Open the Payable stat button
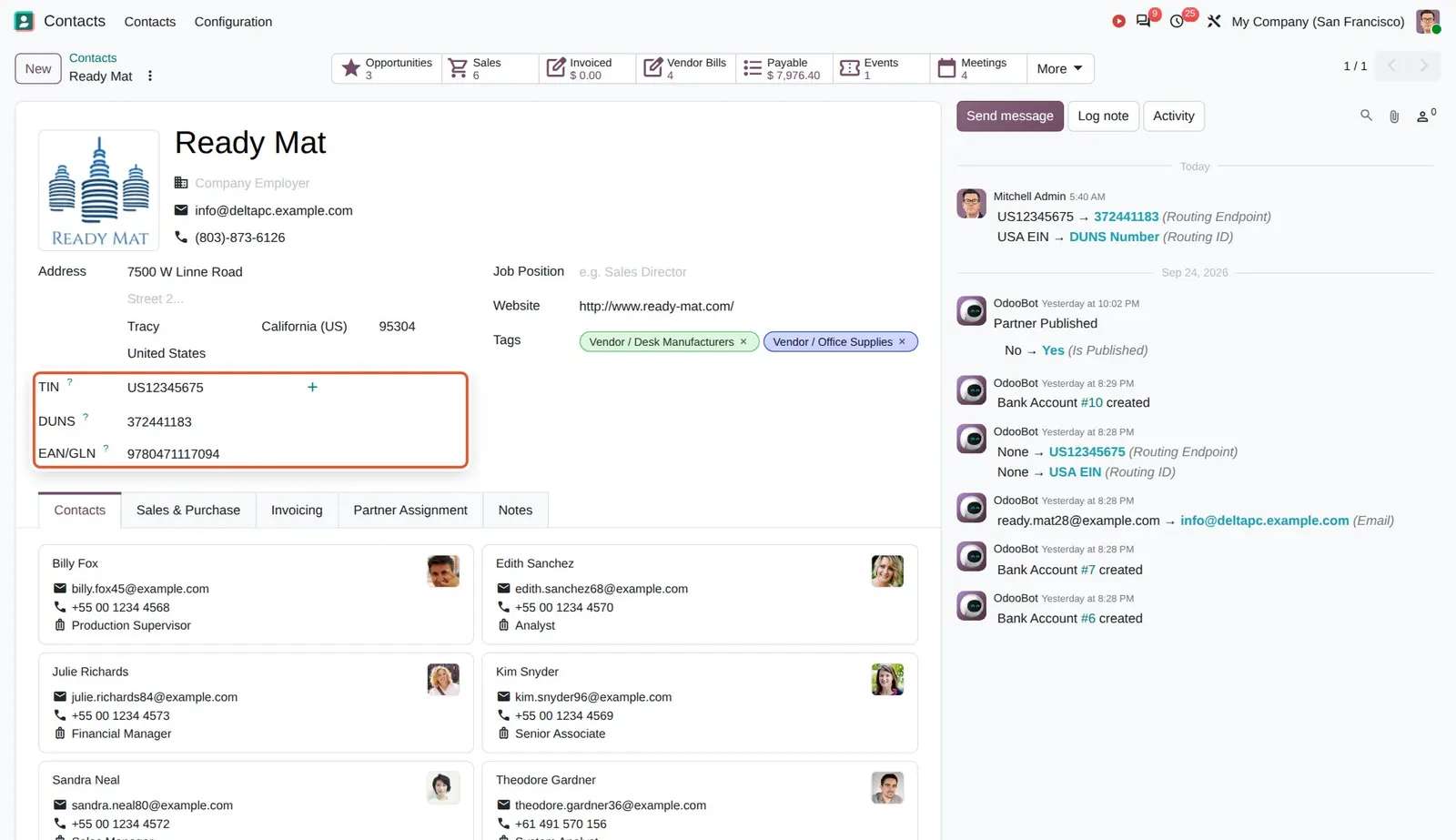This screenshot has height=840, width=1456. 784,68
